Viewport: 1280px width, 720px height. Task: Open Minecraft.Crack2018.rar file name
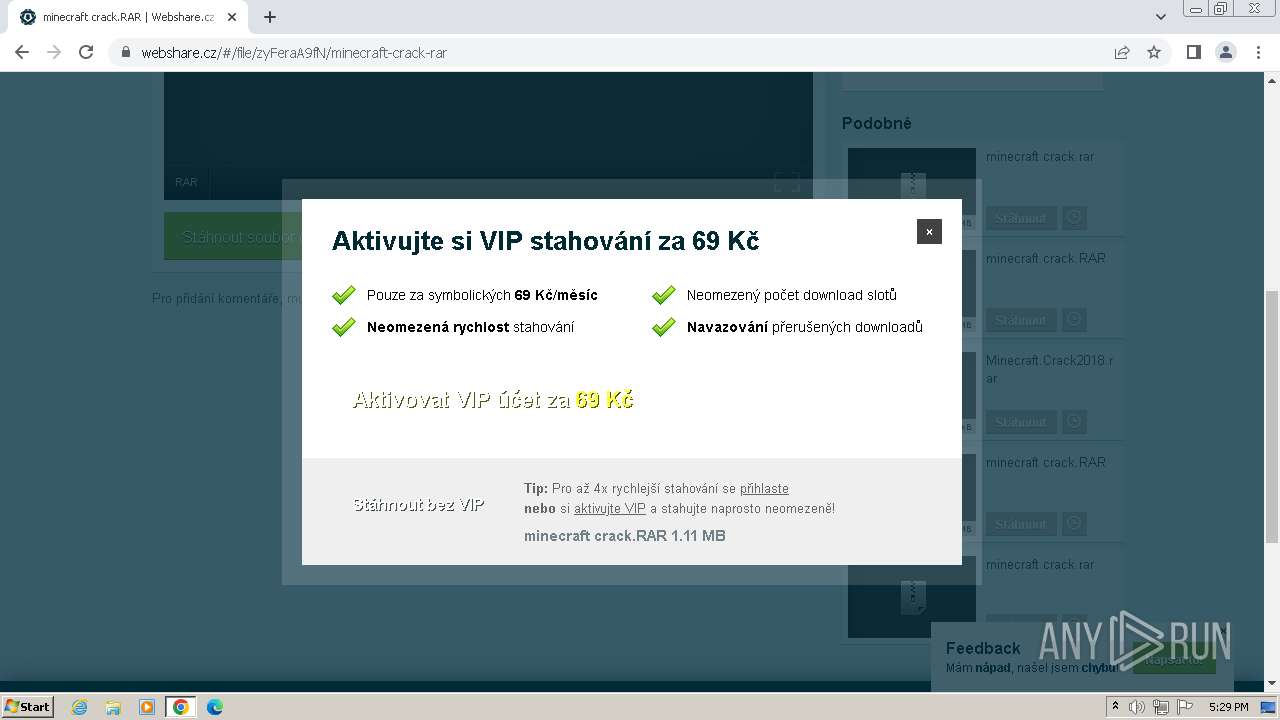point(1049,369)
